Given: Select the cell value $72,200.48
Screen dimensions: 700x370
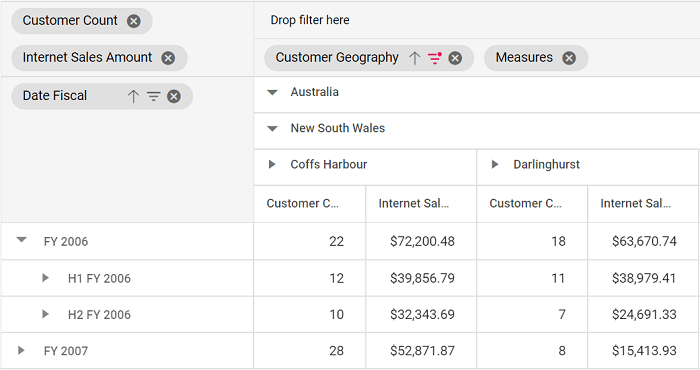Looking at the screenshot, I should click(x=422, y=241).
